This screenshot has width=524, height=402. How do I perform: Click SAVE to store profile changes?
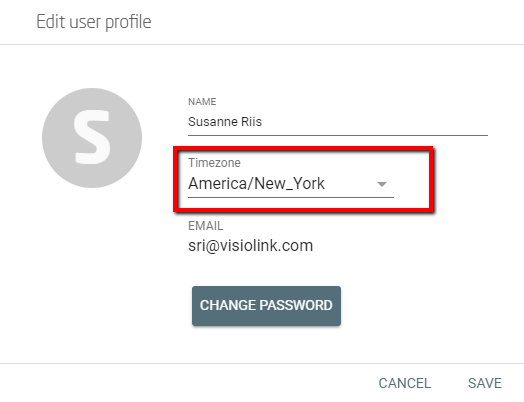tap(485, 383)
